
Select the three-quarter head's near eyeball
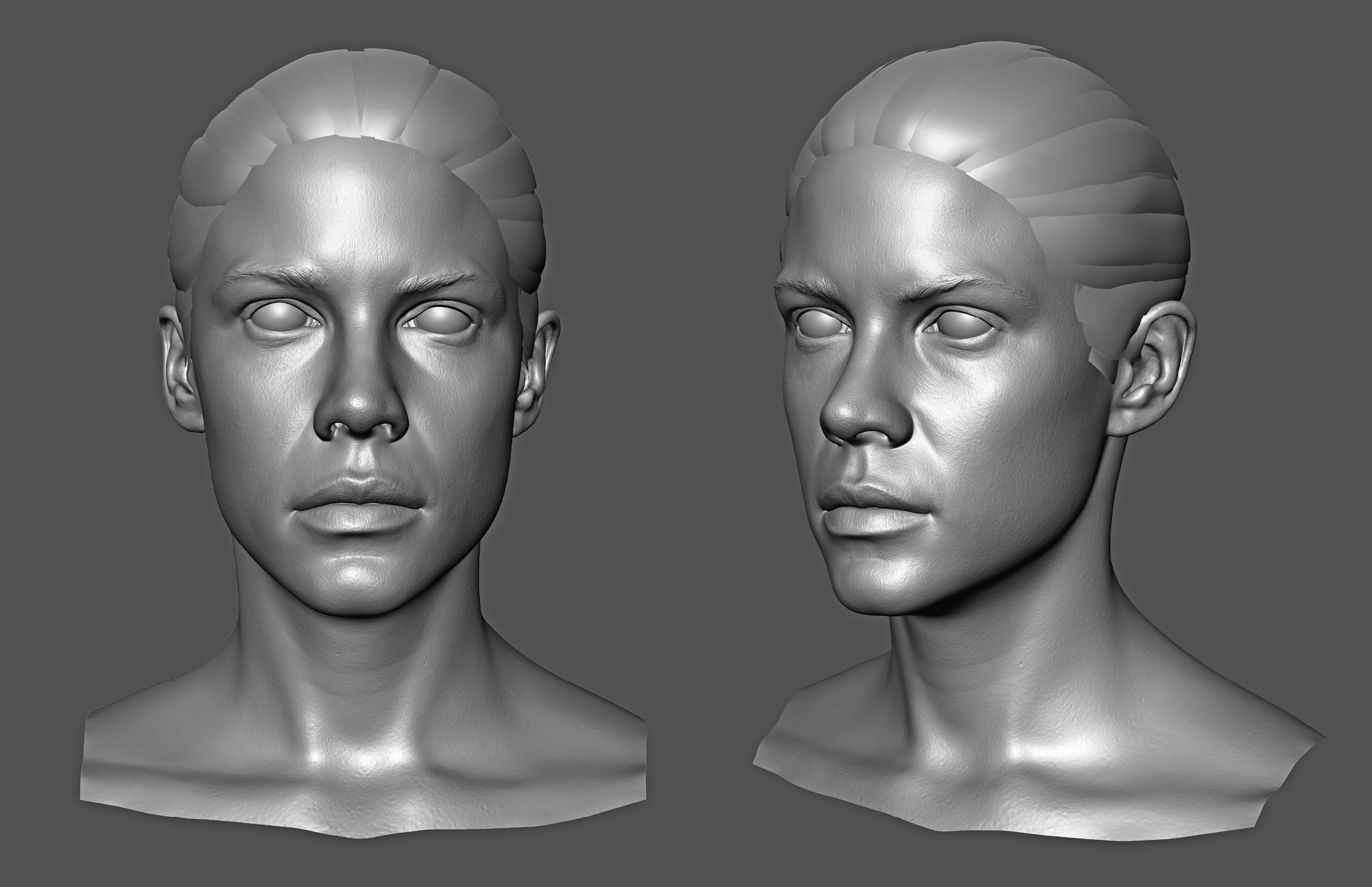964,323
